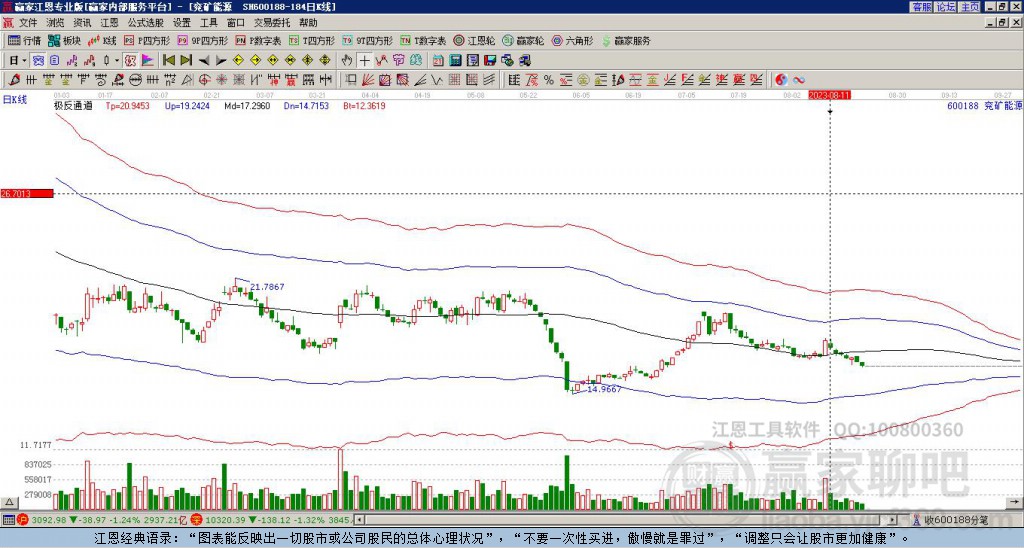The width and height of the screenshot is (1024, 548).
Task: Click the Up=19.2424 indicator value
Action: [x=187, y=105]
